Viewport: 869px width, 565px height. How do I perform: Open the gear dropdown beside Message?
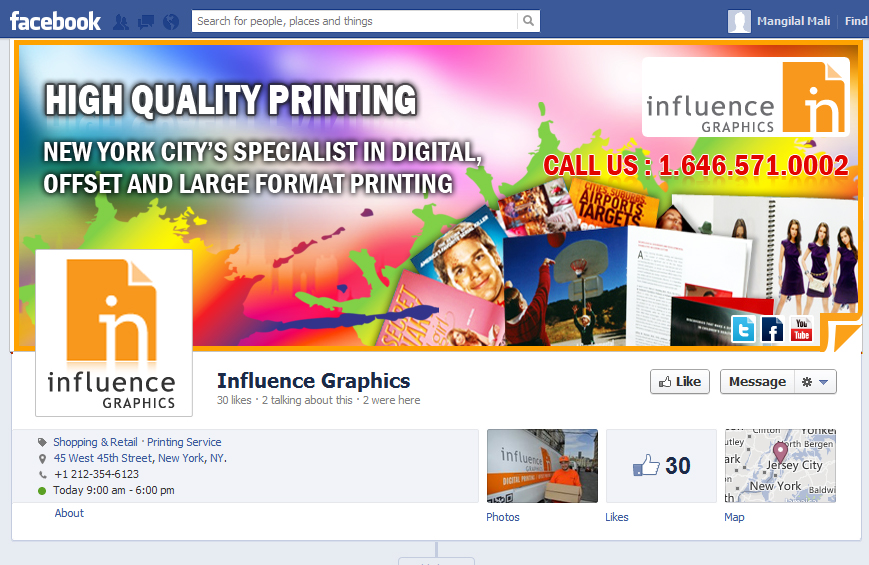(815, 382)
